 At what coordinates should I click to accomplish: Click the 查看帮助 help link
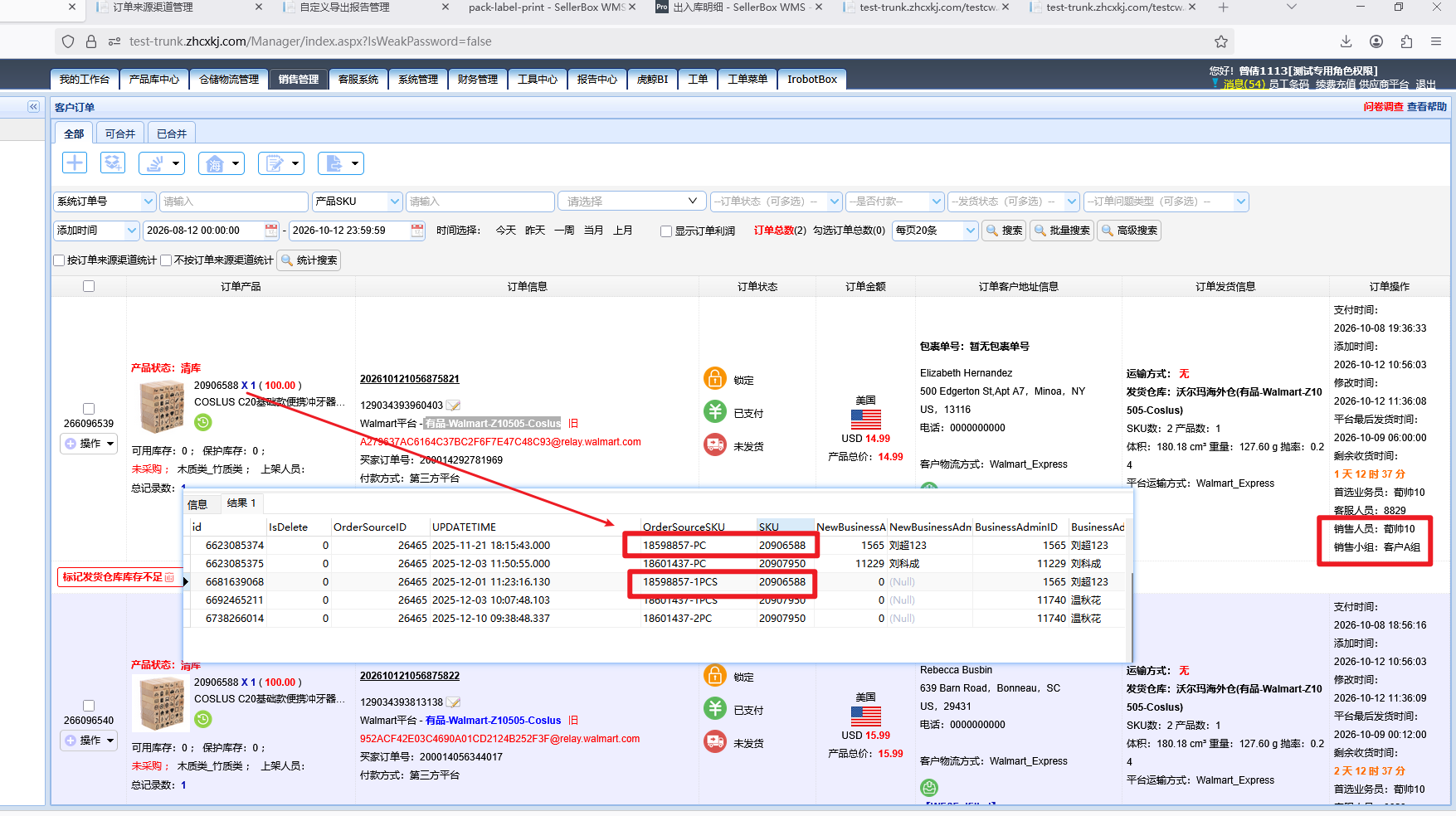1427,107
